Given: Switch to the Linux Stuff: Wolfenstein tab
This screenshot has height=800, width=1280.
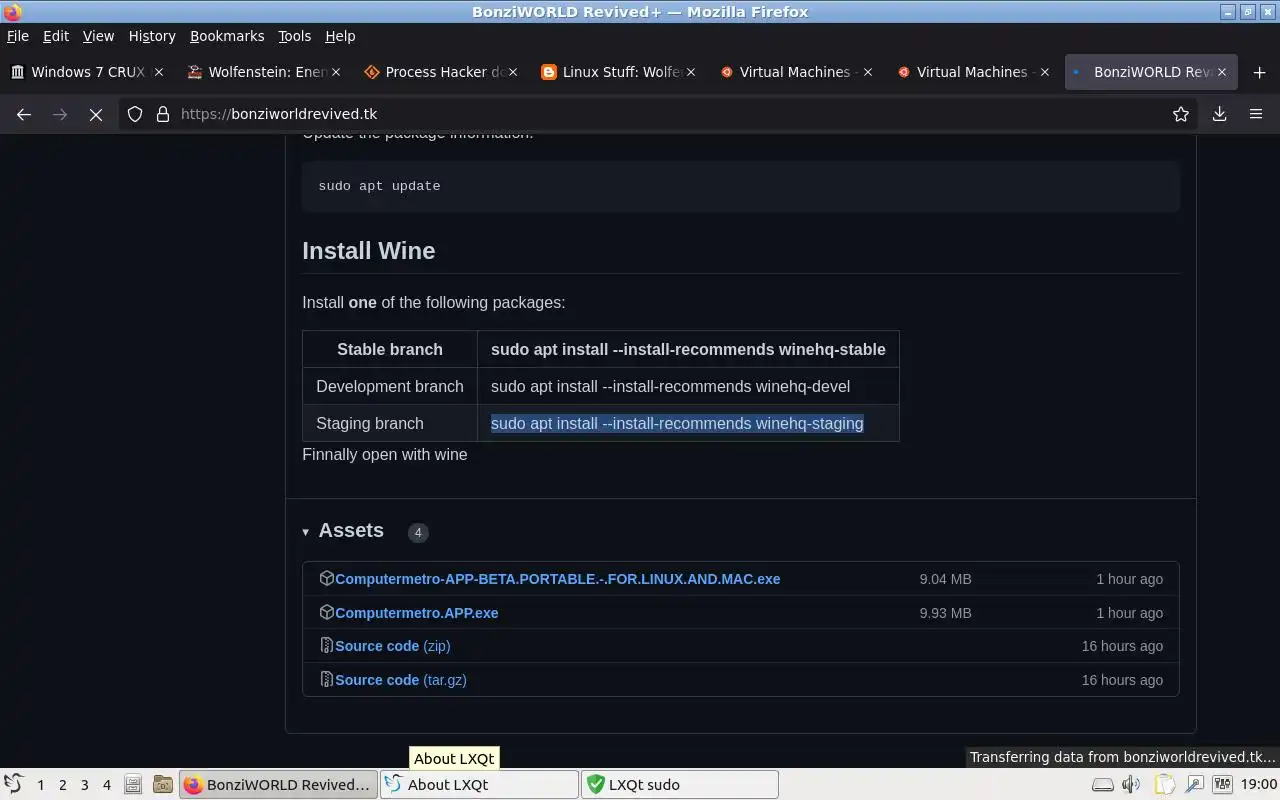Looking at the screenshot, I should coord(619,72).
